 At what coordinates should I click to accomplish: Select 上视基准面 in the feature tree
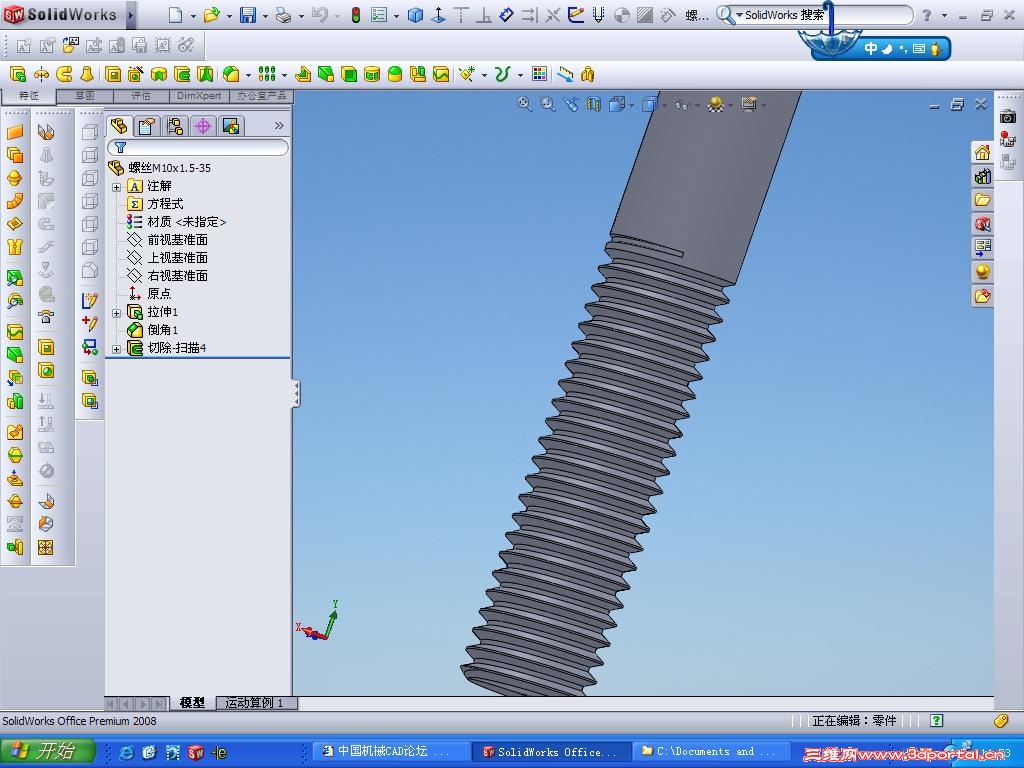click(x=178, y=258)
